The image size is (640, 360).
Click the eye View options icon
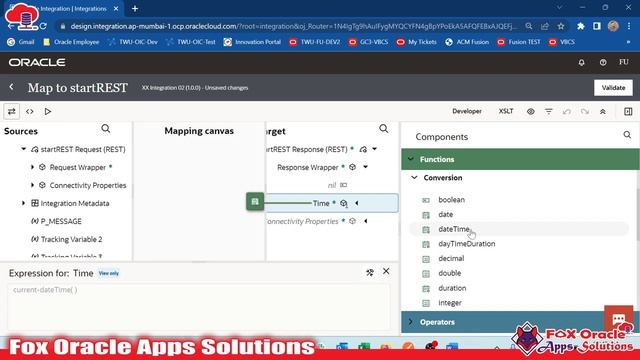pyautogui.click(x=530, y=111)
